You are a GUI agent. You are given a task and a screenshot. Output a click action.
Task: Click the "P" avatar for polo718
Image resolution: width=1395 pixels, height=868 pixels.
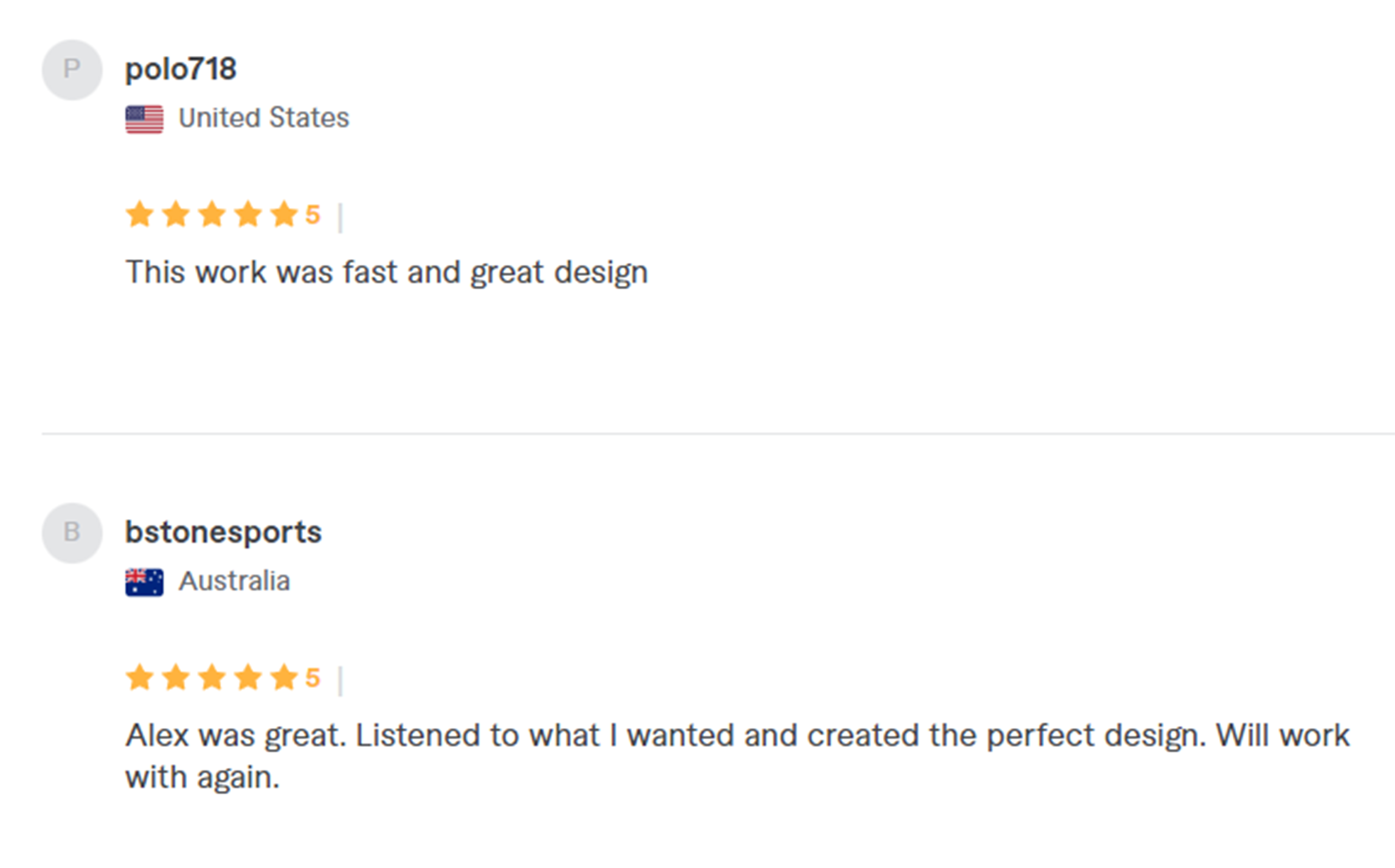pos(72,70)
